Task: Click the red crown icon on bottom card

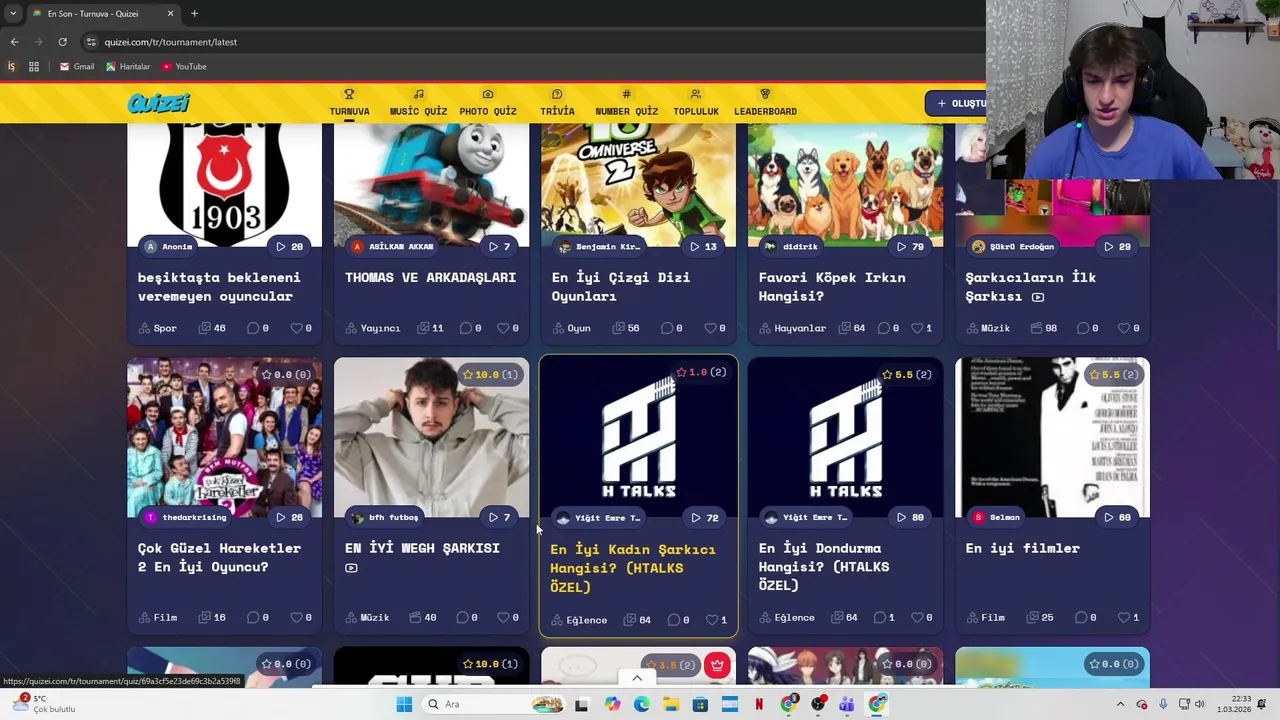Action: point(717,665)
